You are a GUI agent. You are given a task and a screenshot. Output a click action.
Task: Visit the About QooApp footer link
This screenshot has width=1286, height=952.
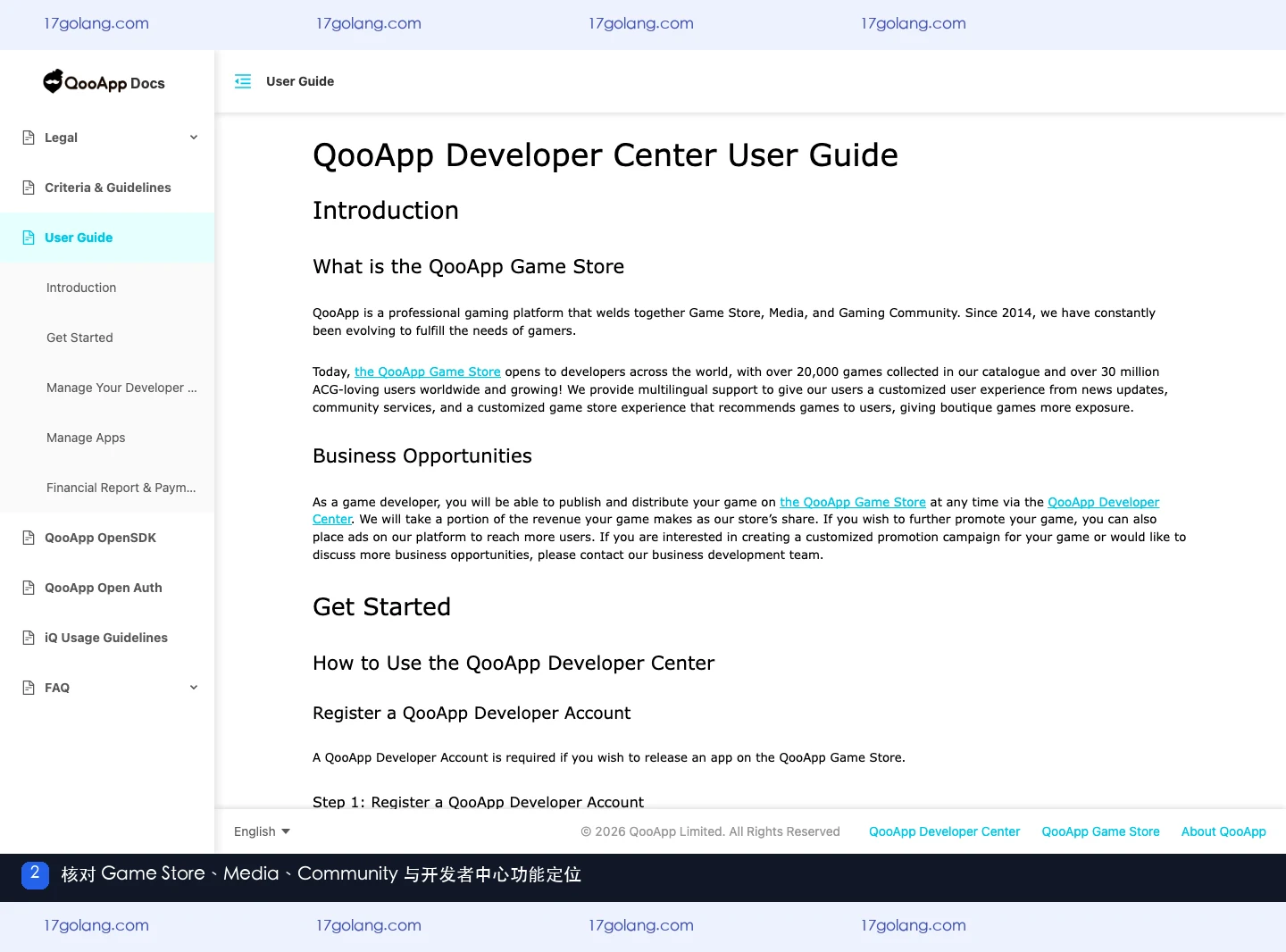(x=1223, y=831)
